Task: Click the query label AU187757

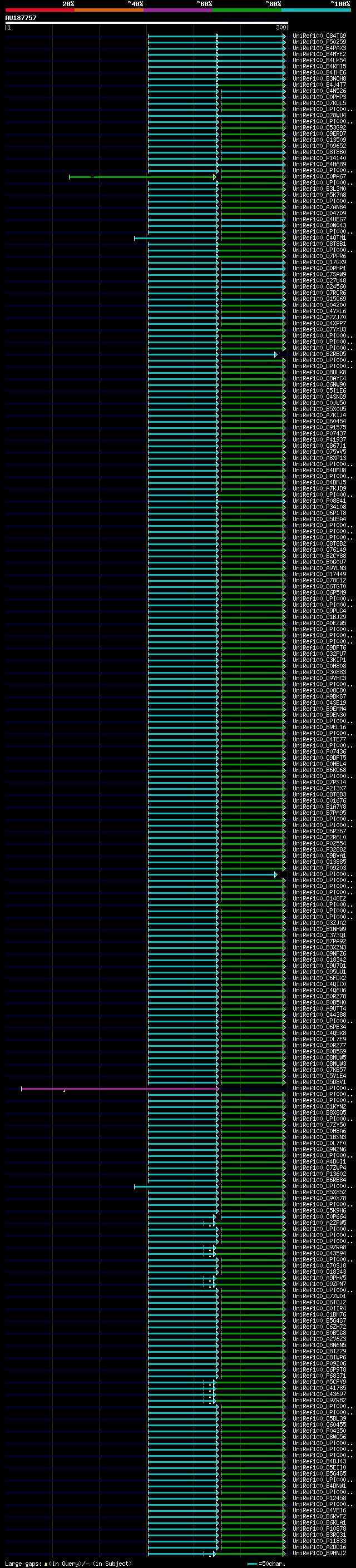Action: pyautogui.click(x=21, y=18)
